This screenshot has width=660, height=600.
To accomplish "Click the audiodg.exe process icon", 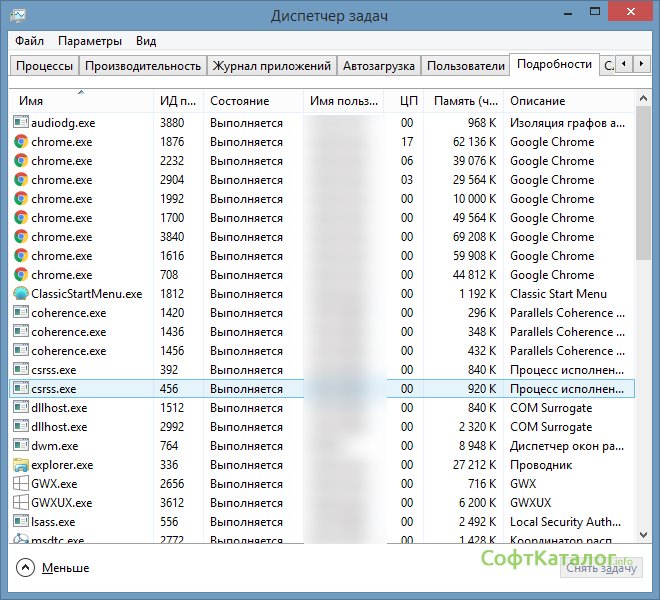I will (x=21, y=123).
